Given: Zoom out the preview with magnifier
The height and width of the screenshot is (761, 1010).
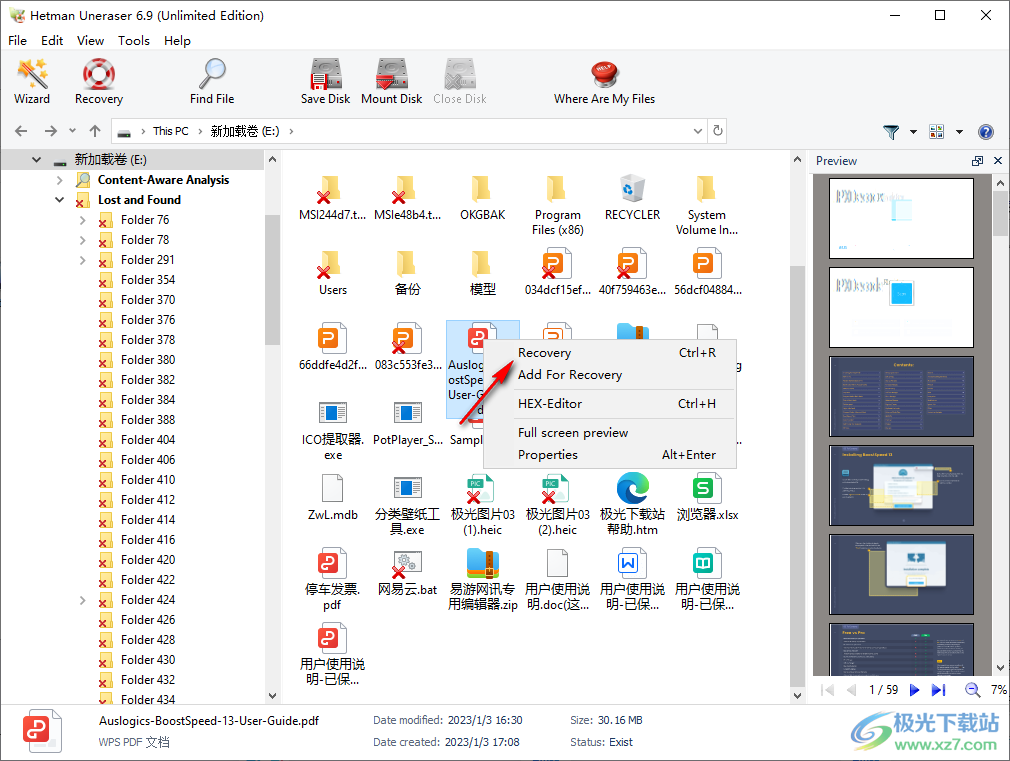Looking at the screenshot, I should click(971, 690).
